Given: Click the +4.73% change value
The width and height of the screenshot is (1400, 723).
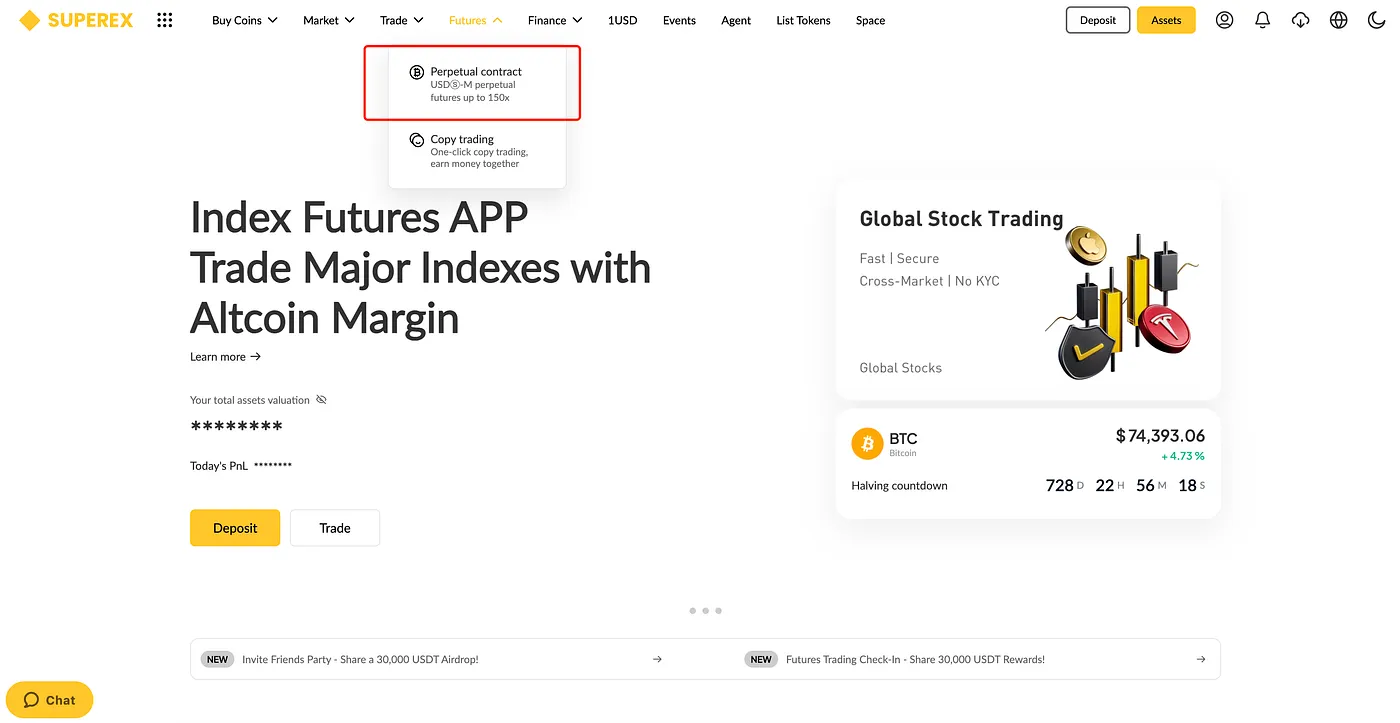Looking at the screenshot, I should pyautogui.click(x=1183, y=456).
